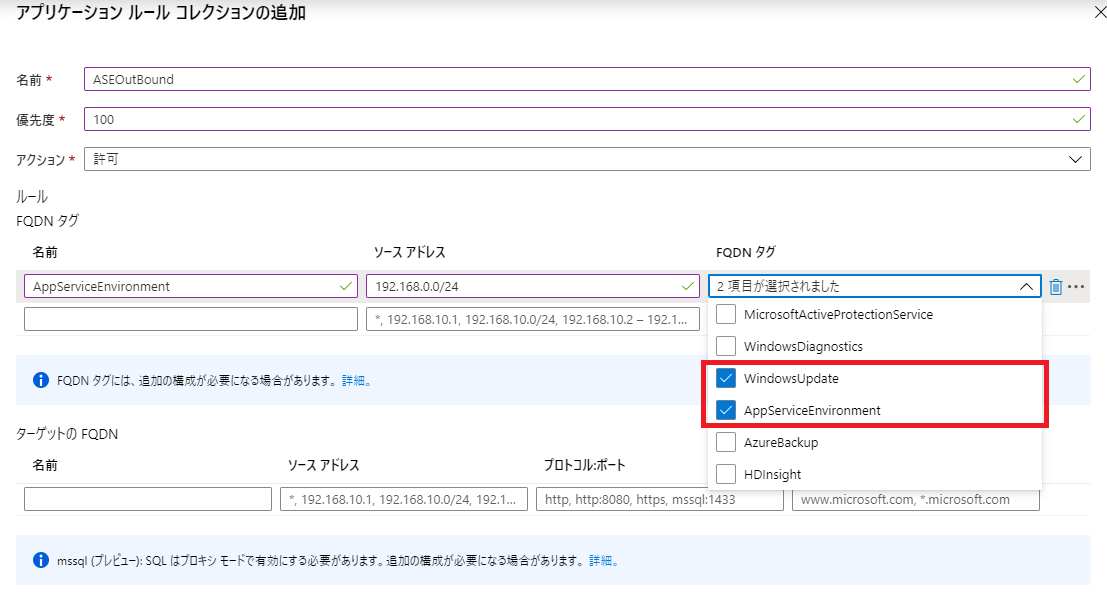Uncheck the WindowsUpdate checkbox

726,378
